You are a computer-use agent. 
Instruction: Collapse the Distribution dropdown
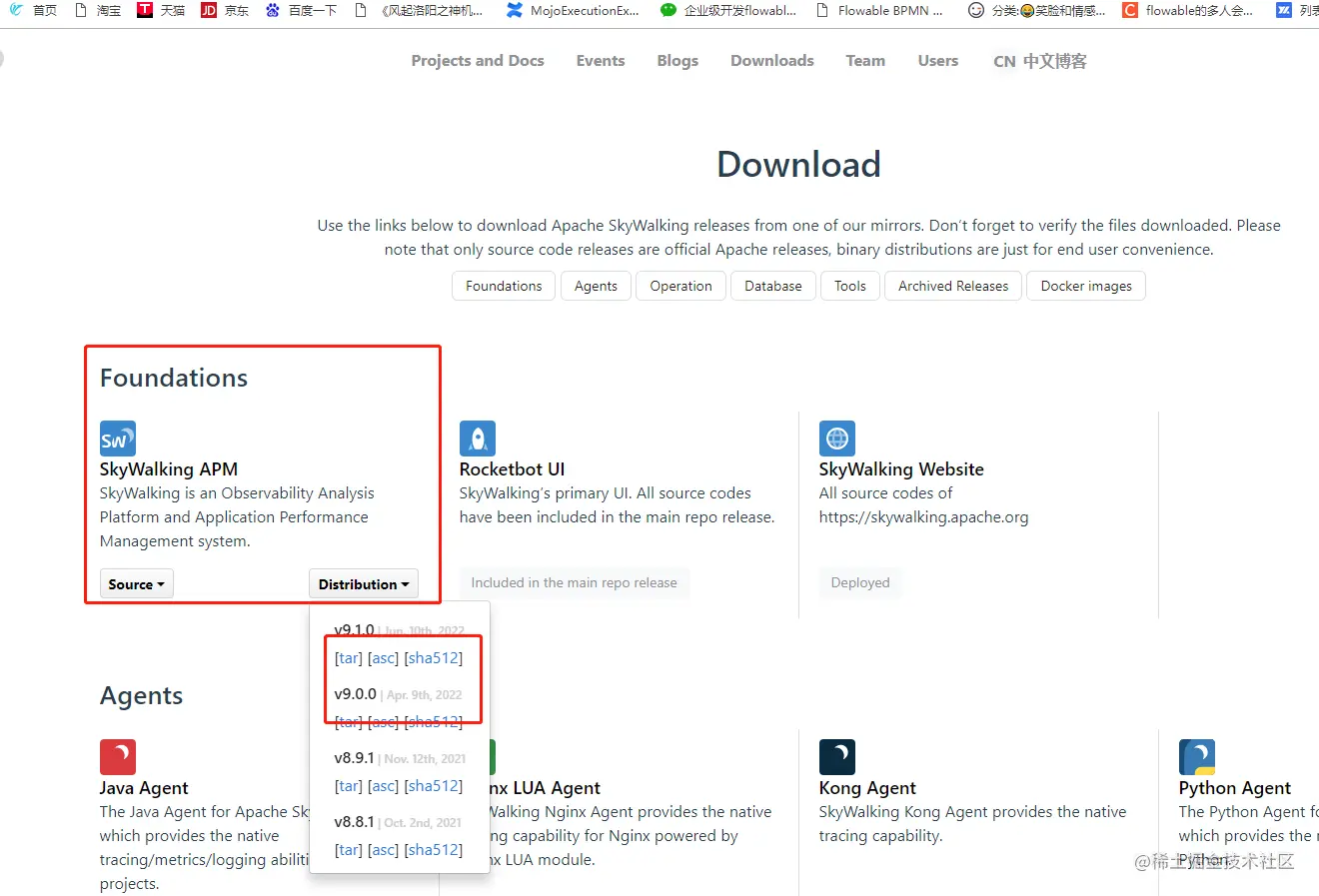tap(363, 584)
